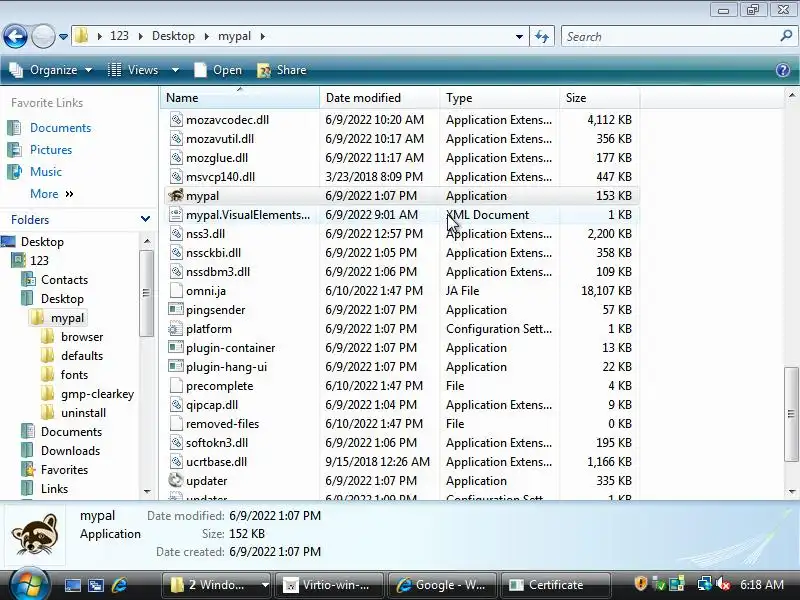Click the Forward navigation arrow button
This screenshot has width=800, height=600.
click(x=43, y=36)
